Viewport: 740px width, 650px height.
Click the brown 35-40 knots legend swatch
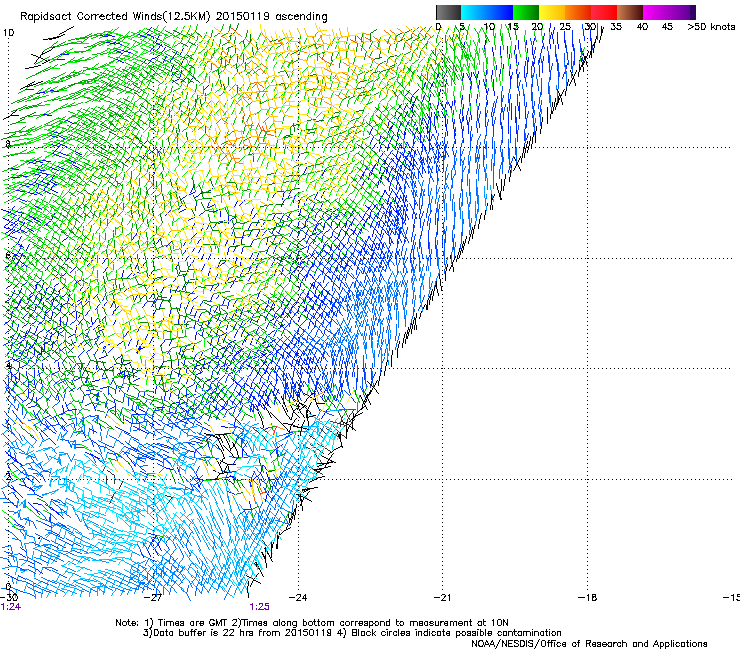click(630, 12)
